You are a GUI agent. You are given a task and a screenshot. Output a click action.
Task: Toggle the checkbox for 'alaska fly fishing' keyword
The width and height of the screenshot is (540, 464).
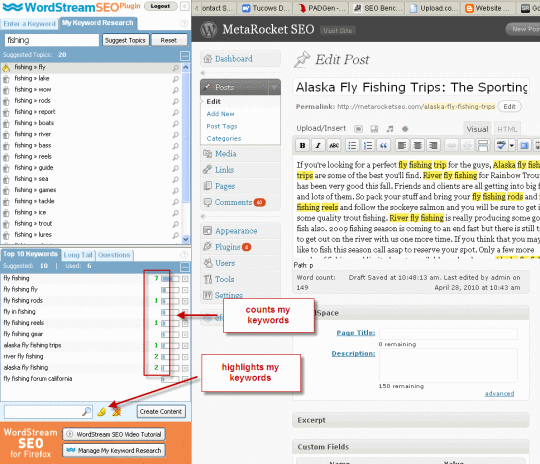point(185,368)
